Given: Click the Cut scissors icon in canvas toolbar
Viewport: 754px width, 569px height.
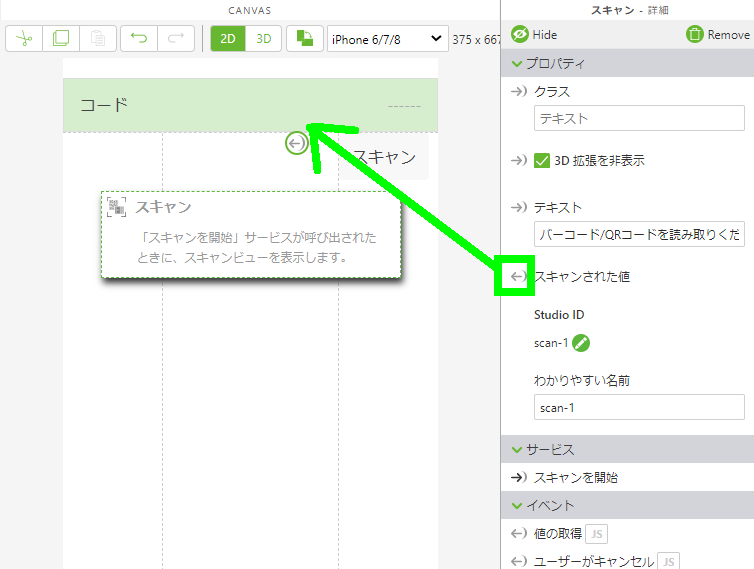Looking at the screenshot, I should click(x=24, y=38).
